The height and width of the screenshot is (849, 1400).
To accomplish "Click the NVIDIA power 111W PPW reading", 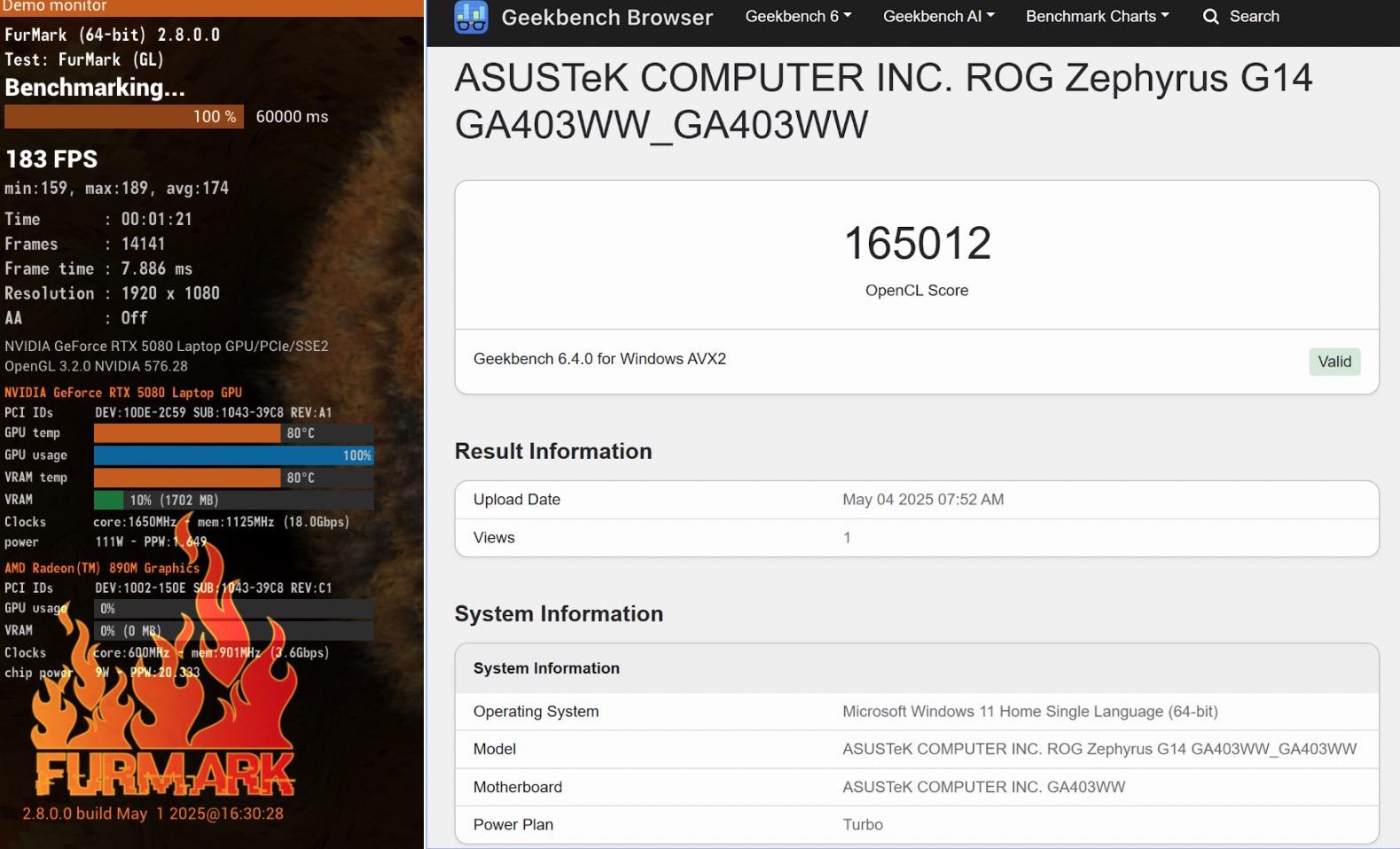I will (151, 541).
